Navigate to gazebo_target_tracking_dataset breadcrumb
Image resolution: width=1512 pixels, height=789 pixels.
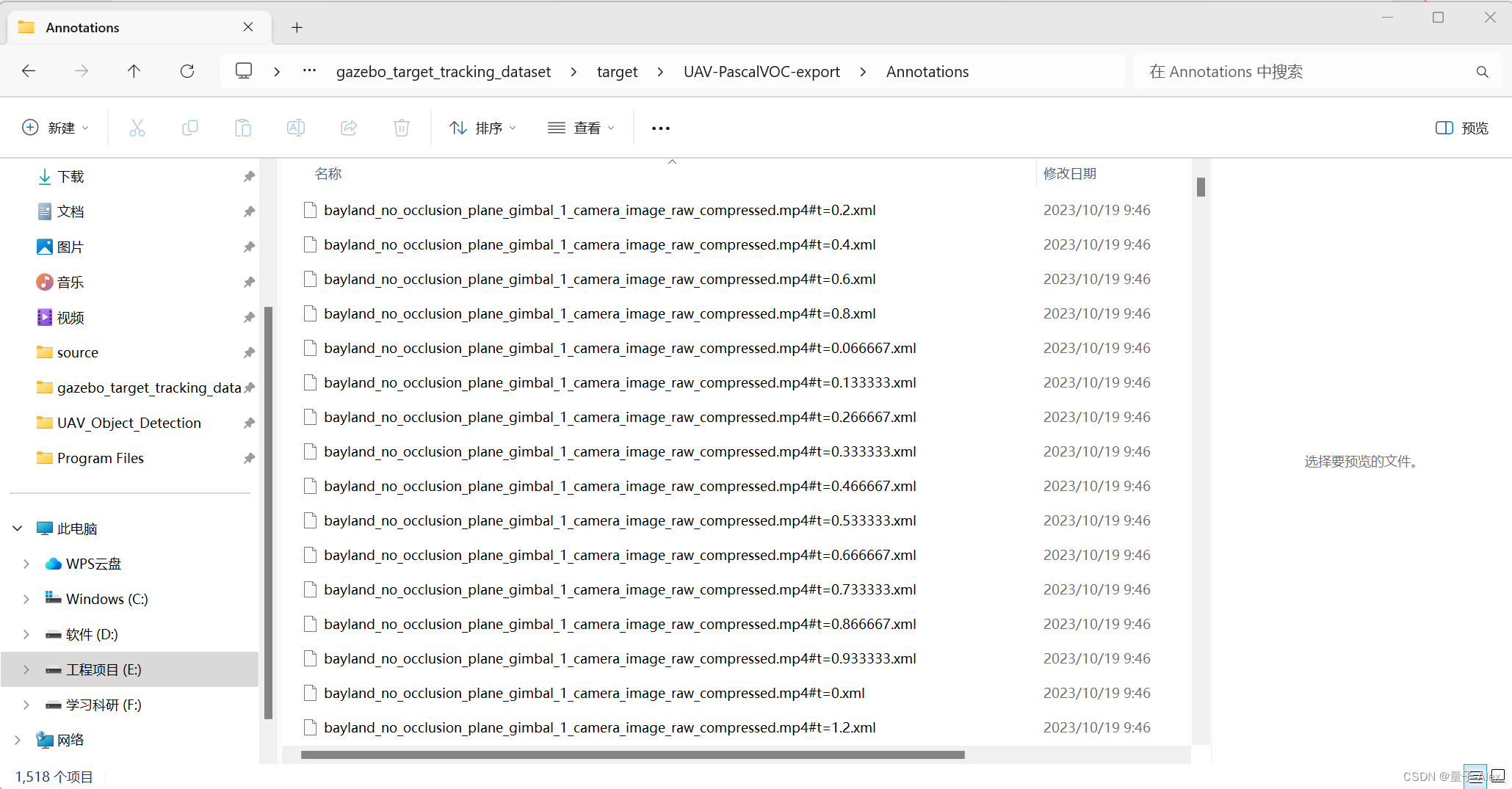444,72
